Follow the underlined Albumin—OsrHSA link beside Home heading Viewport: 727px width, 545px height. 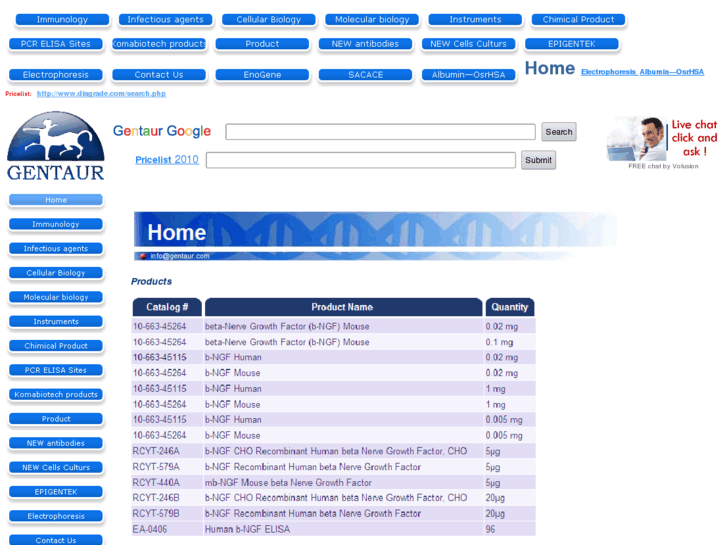pos(672,72)
